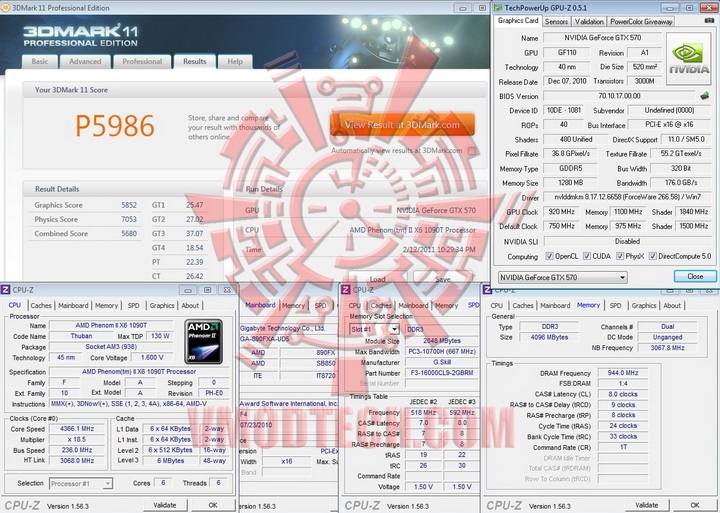The width and height of the screenshot is (720, 513).
Task: Click the Close button in GPU-Z
Action: 695,276
